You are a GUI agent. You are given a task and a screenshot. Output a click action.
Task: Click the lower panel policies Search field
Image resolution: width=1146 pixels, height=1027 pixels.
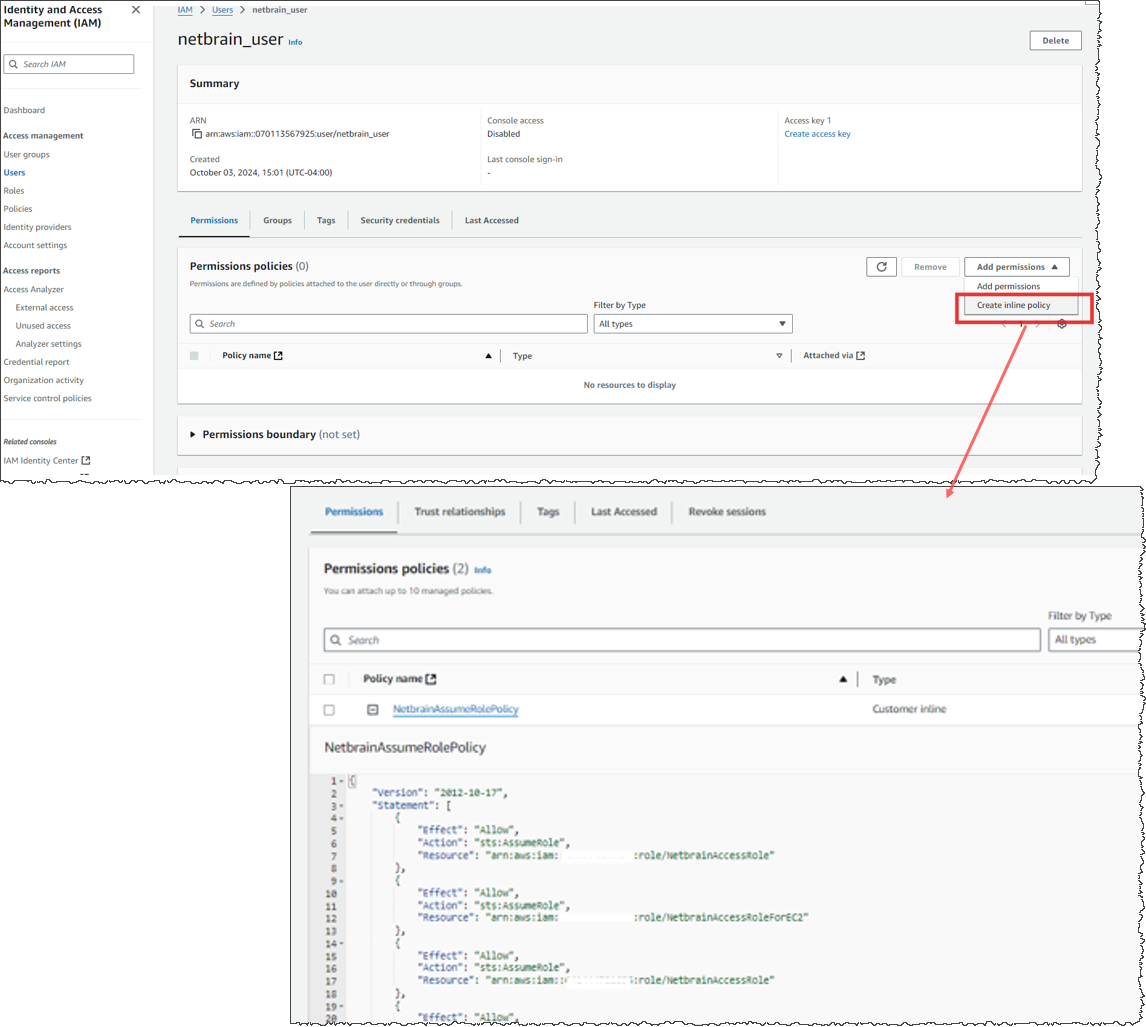coord(682,640)
